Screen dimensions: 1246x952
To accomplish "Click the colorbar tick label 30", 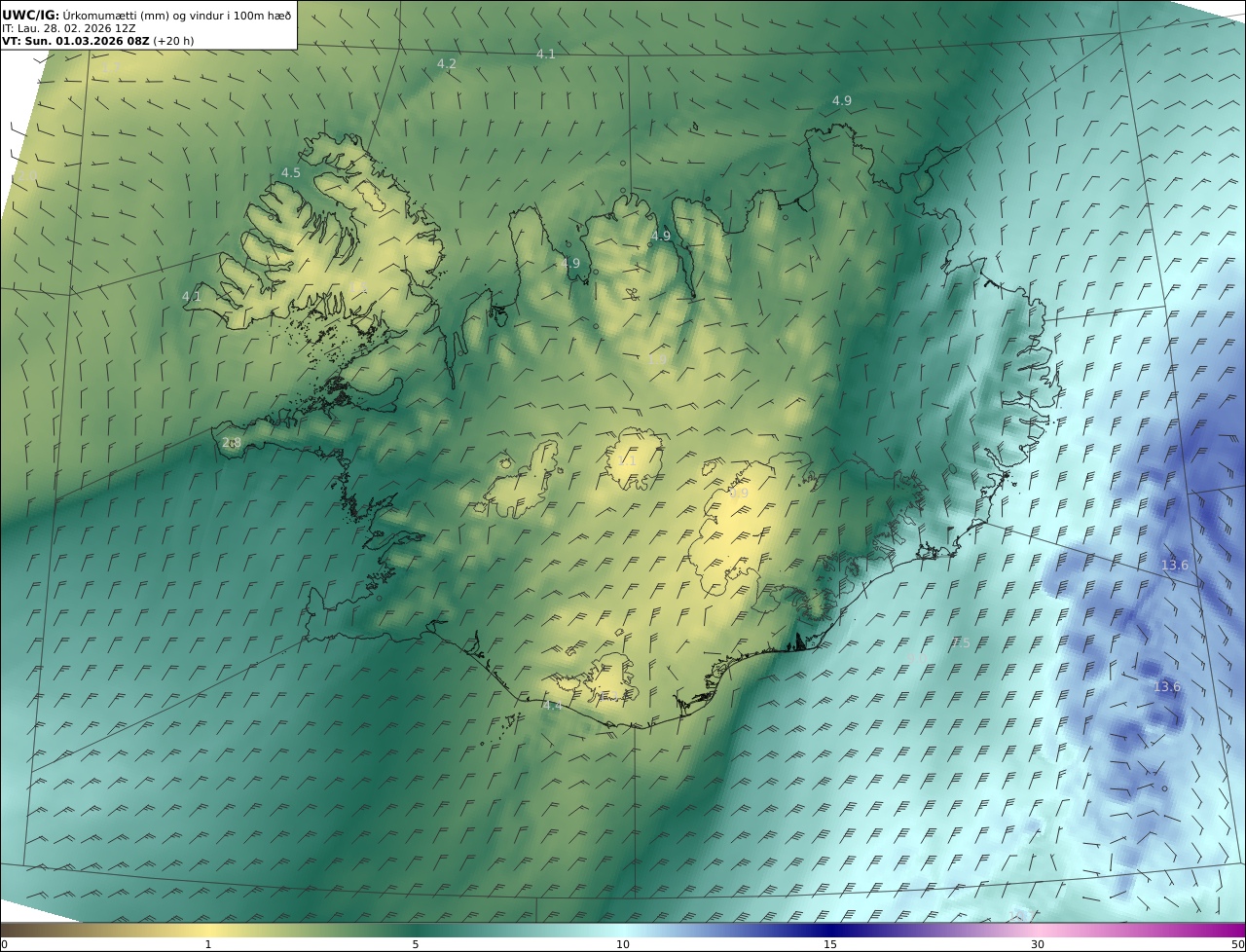I will [x=1038, y=944].
